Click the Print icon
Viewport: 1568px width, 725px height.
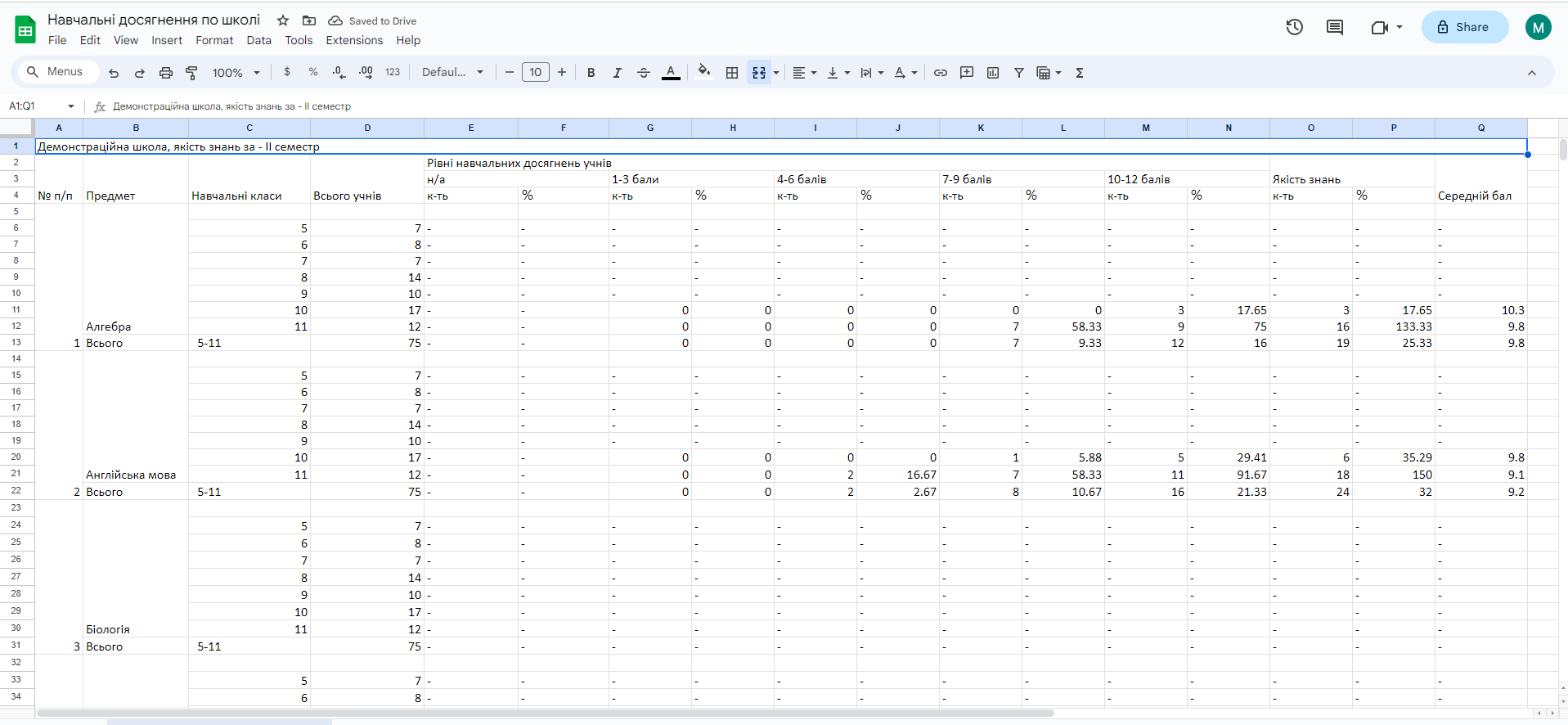[166, 73]
